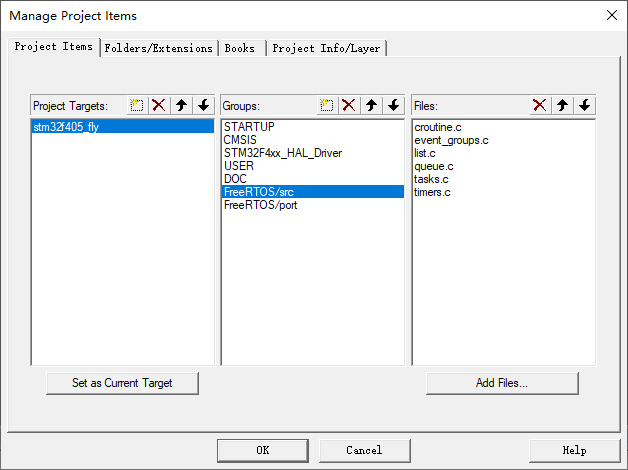
Task: Select the FreeRTOS/src group
Action: point(313,192)
